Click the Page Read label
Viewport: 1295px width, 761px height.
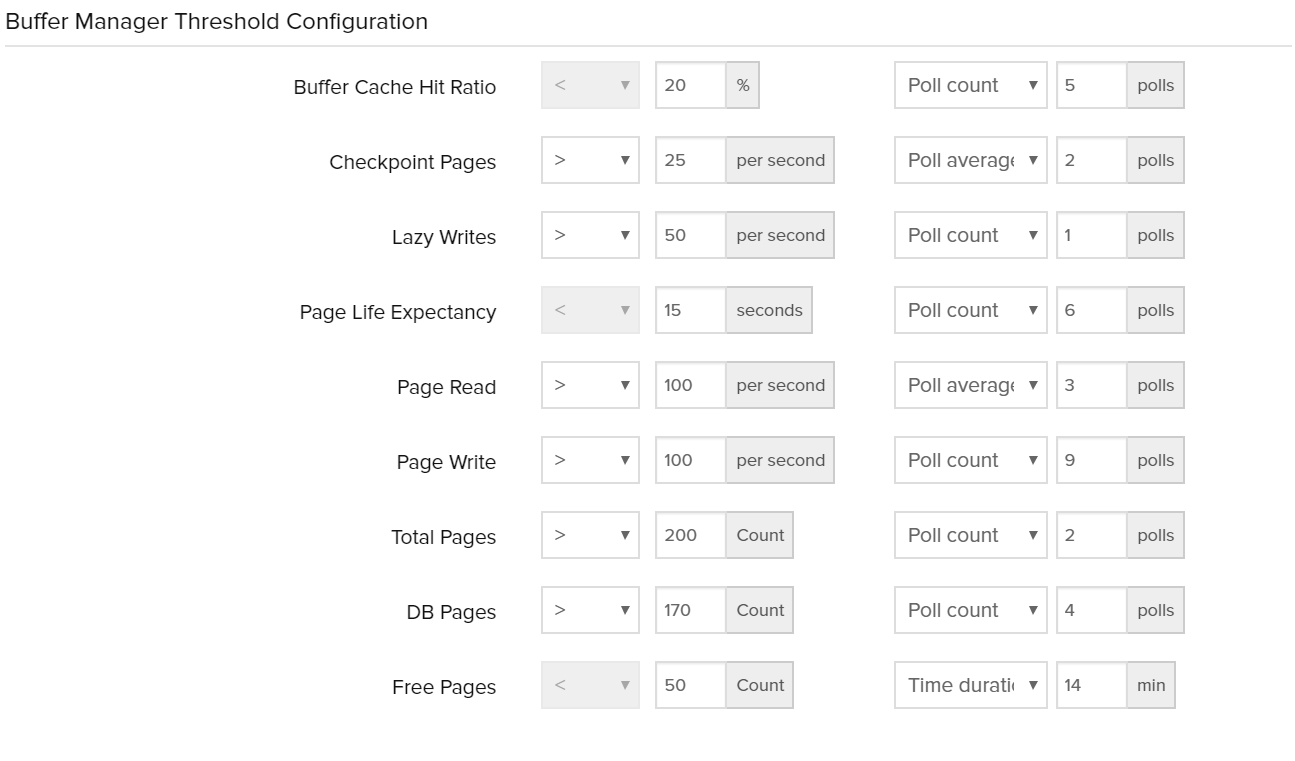[x=446, y=387]
